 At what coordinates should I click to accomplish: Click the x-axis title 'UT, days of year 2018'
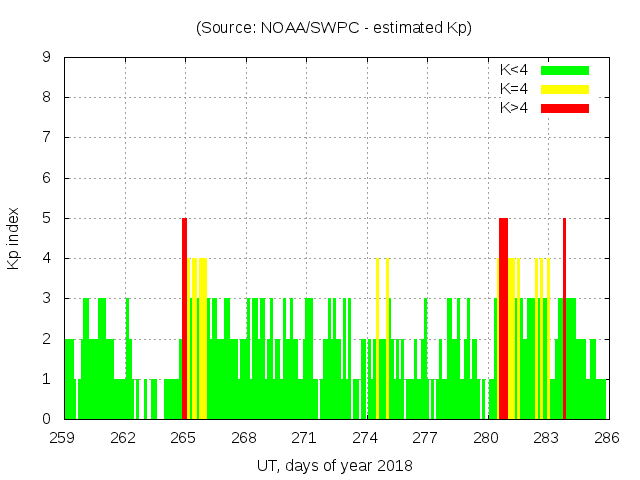(334, 465)
